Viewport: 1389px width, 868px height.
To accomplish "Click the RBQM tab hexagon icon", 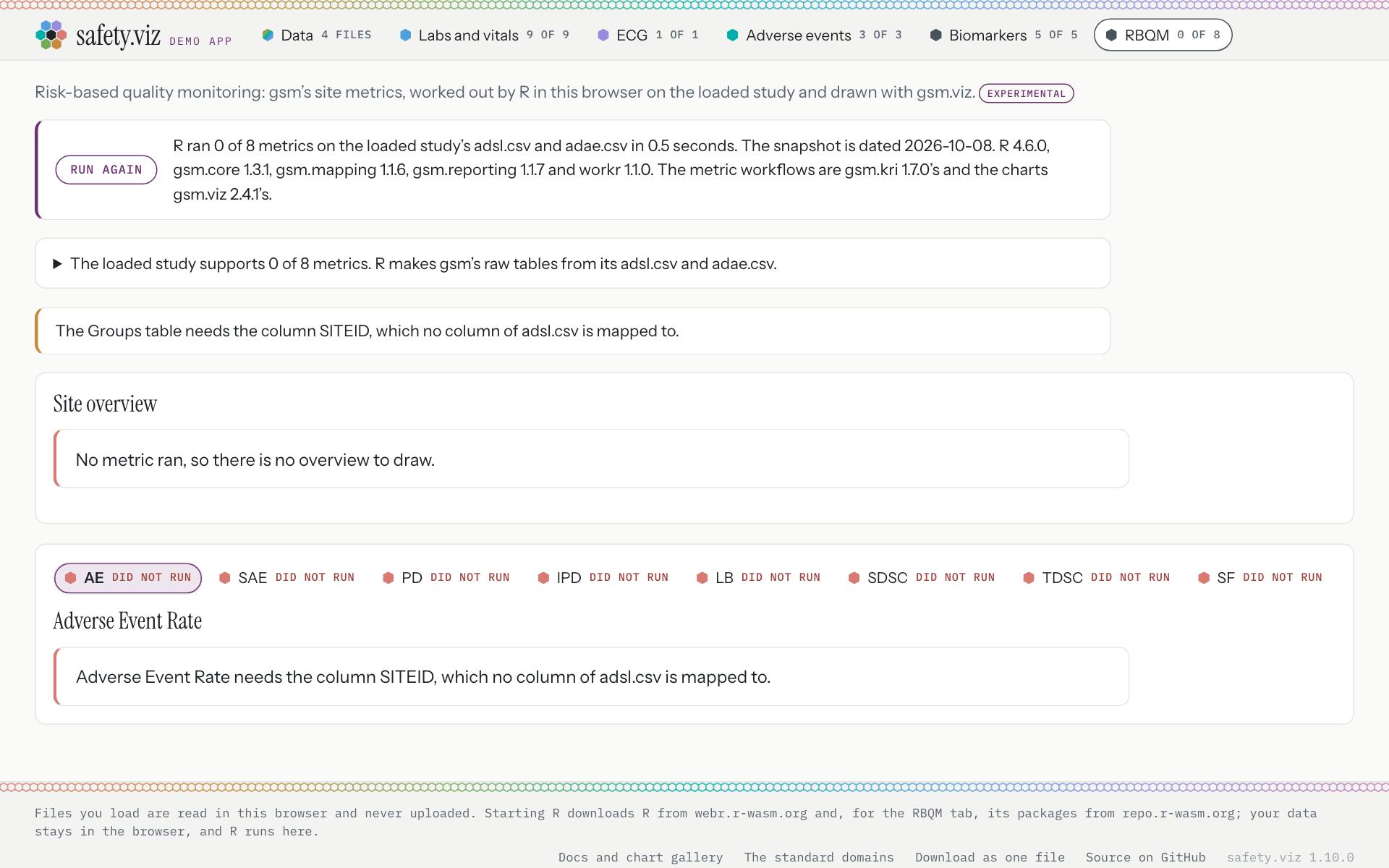I will pyautogui.click(x=1112, y=35).
